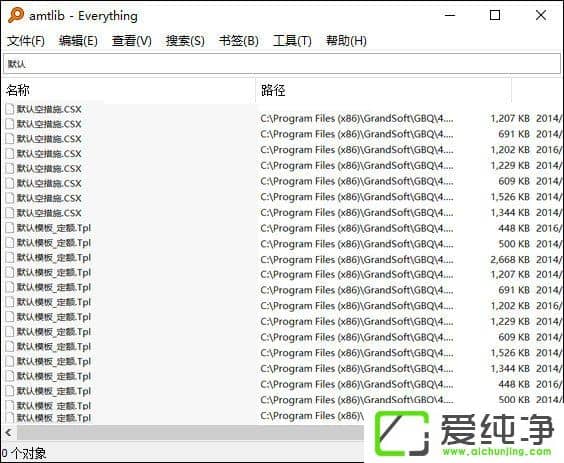Maximize the Everything window

(495, 15)
